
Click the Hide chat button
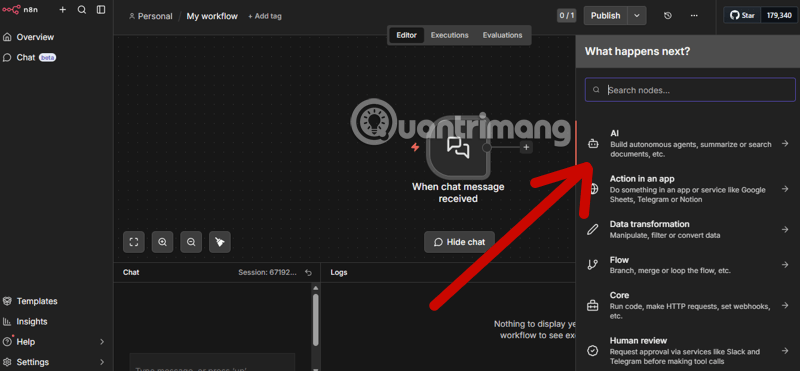click(x=459, y=242)
